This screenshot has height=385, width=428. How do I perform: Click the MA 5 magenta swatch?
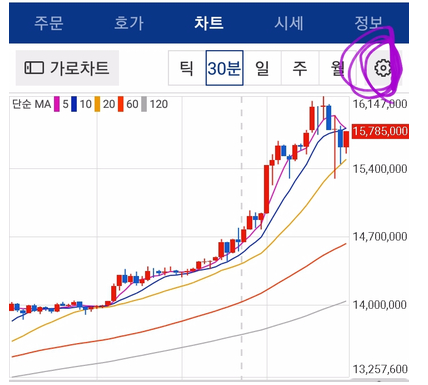pos(57,104)
